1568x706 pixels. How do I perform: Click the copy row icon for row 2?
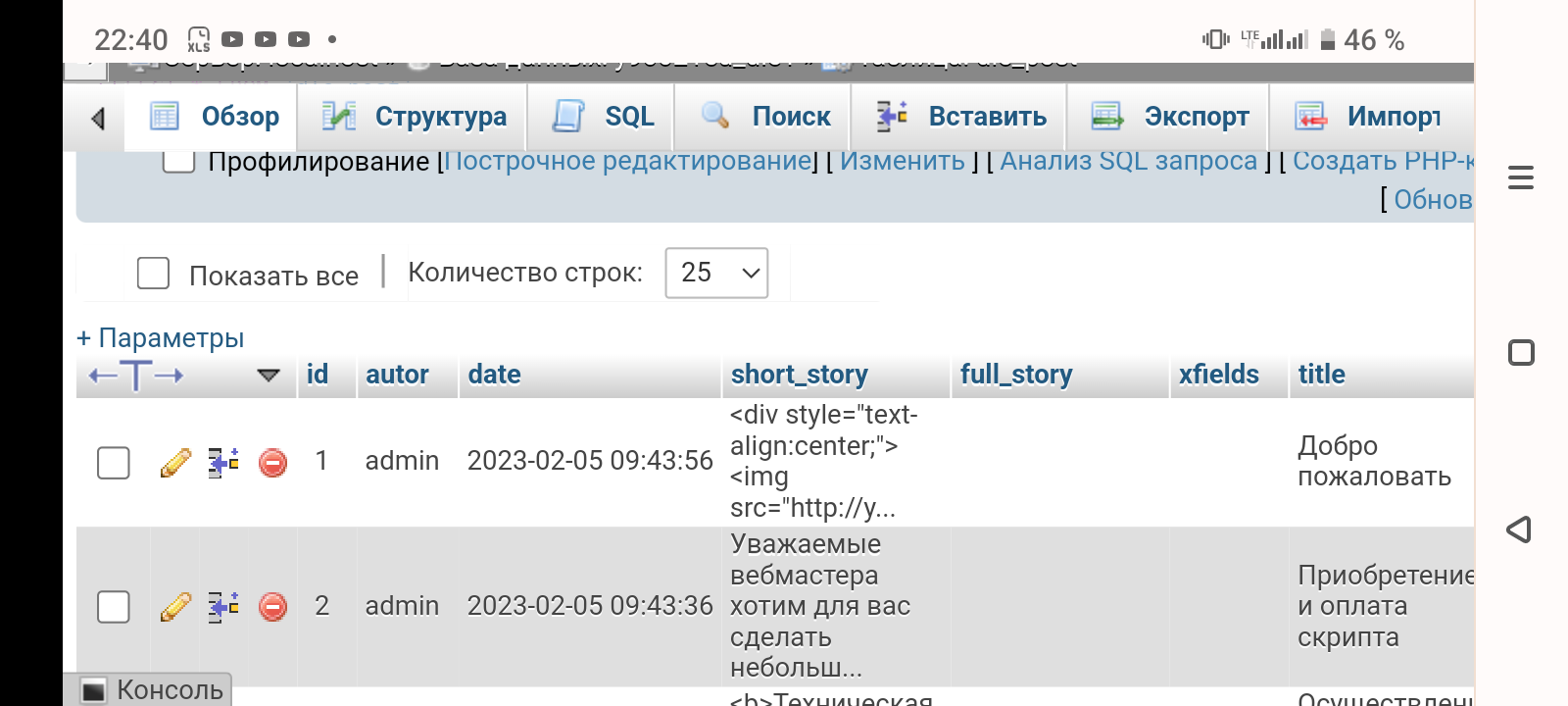pyautogui.click(x=223, y=607)
